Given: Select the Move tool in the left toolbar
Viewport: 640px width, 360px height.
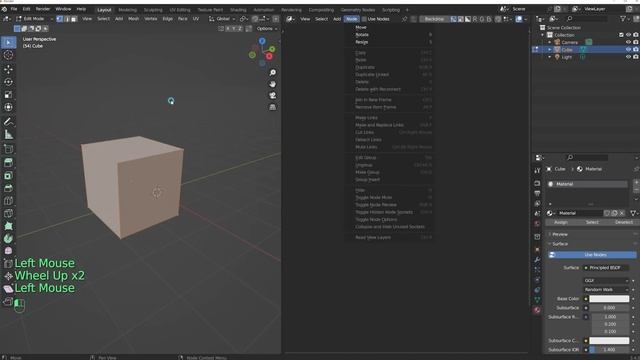Looking at the screenshot, I should coord(8,69).
